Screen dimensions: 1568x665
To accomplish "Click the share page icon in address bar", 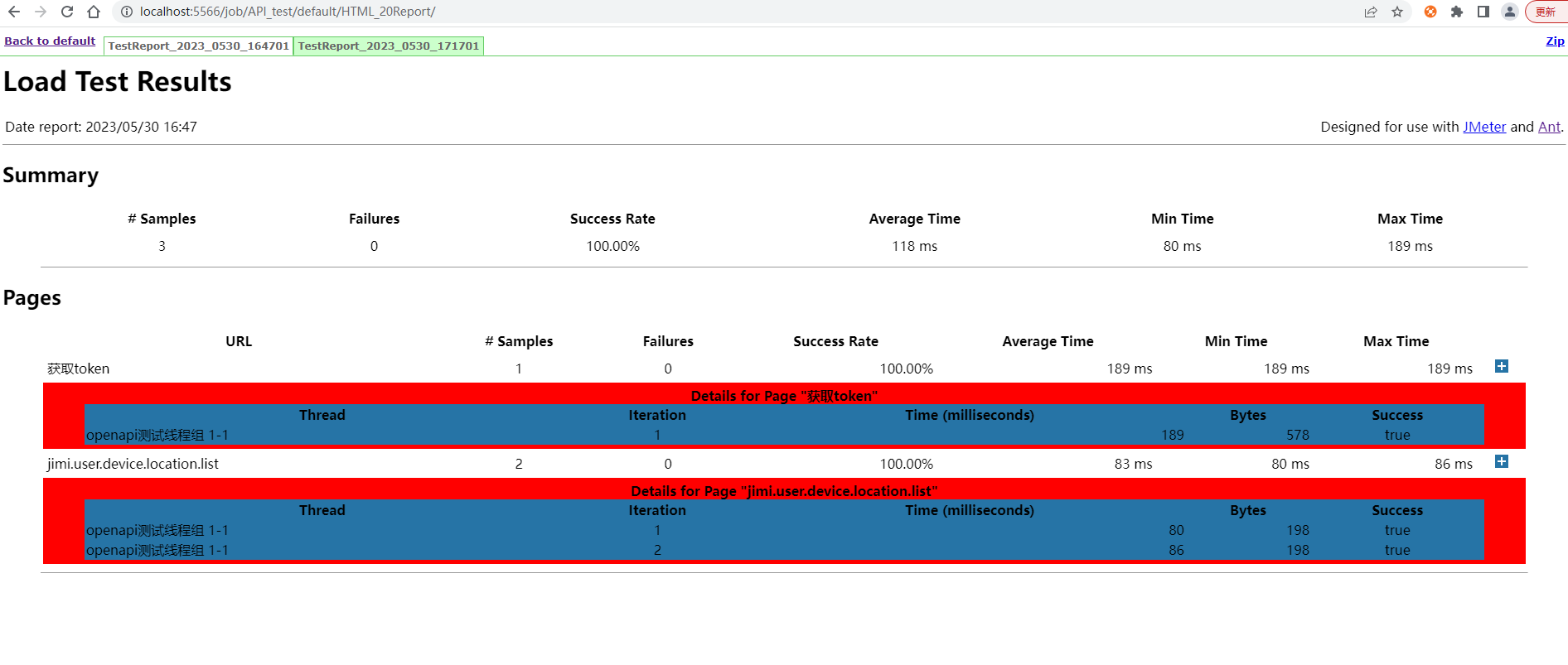I will (1371, 12).
